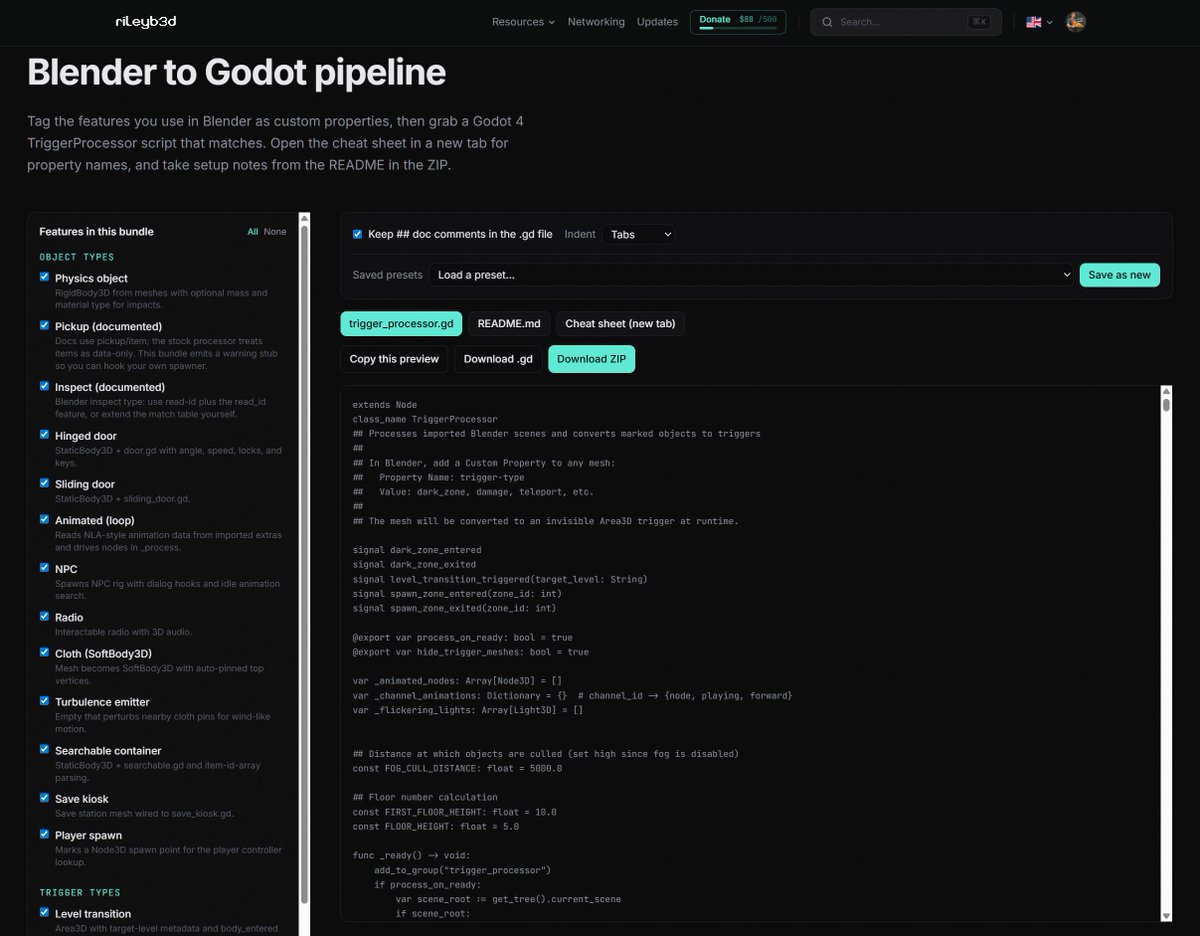Open the Updates page
Viewport: 1200px width, 936px height.
pos(657,22)
